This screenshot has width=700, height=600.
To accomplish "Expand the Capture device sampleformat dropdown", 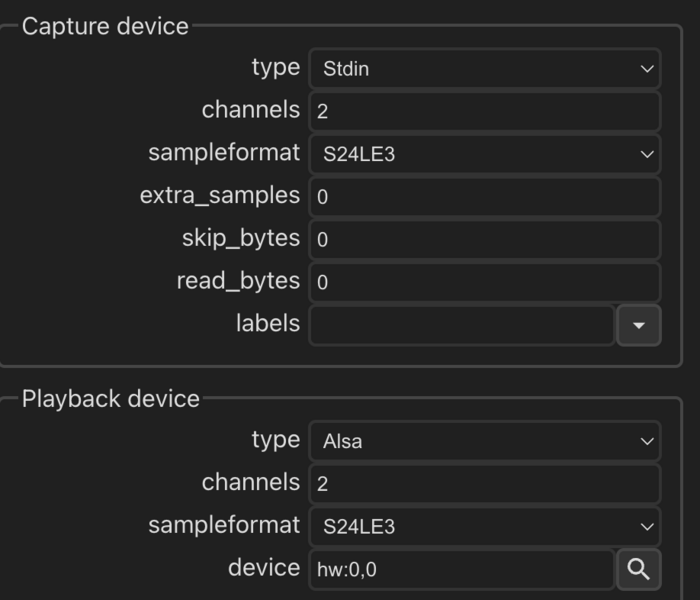I will coord(484,154).
